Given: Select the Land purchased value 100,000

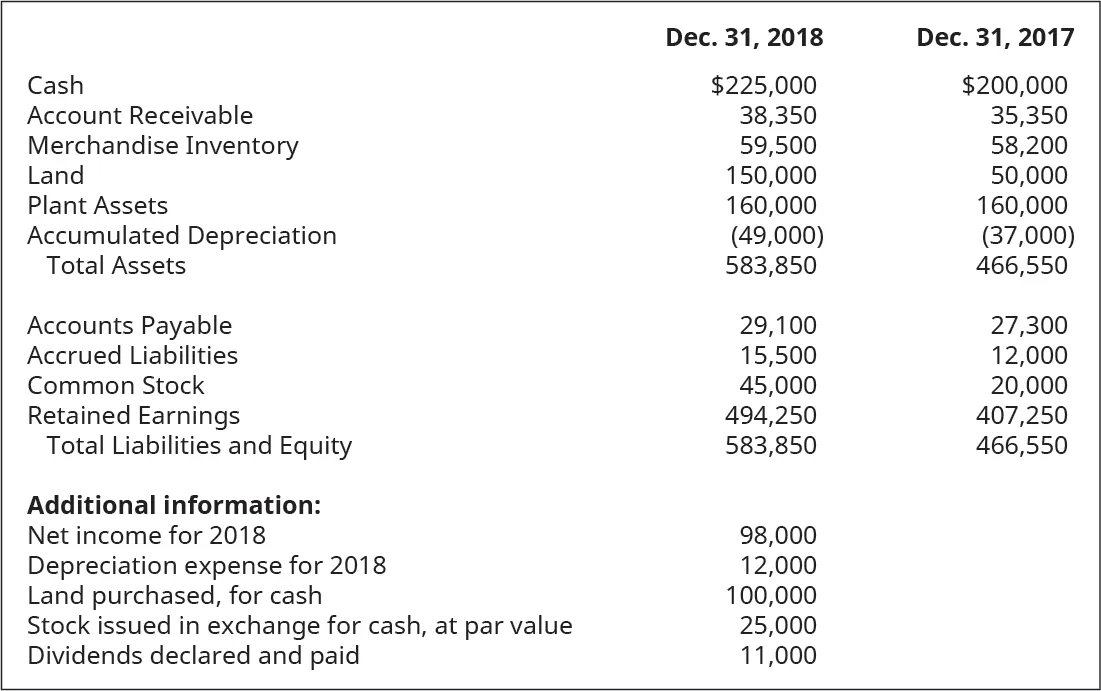Looking at the screenshot, I should [x=770, y=596].
